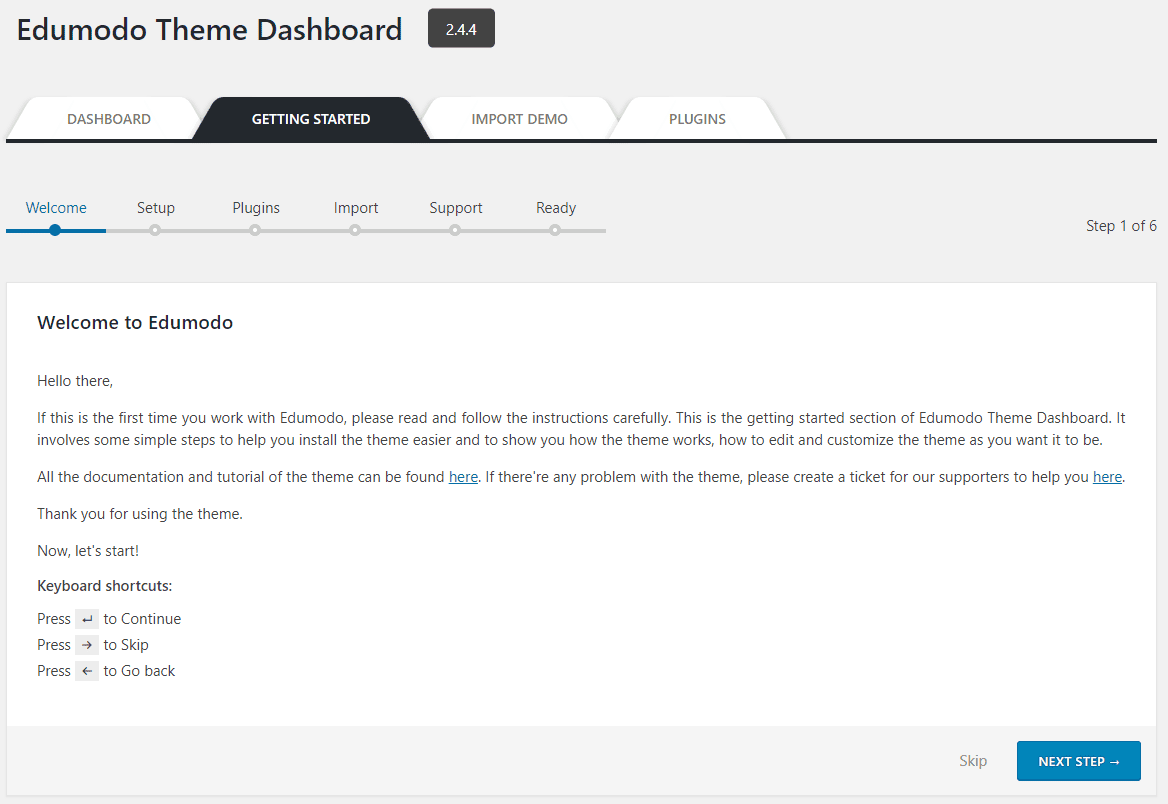Click the Welcome step indicator dot
Screen dimensions: 1168x804
(x=55, y=230)
